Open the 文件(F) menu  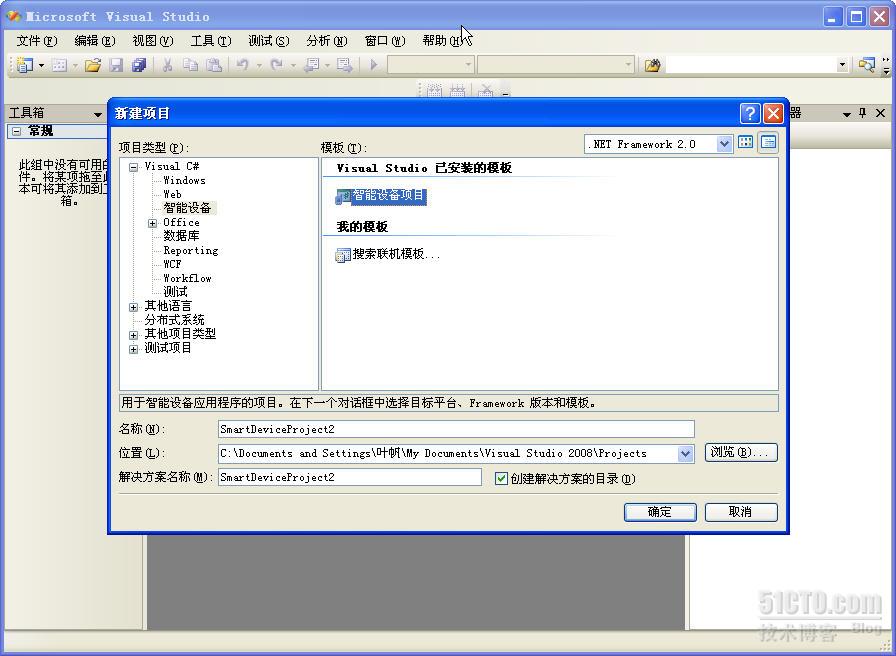point(37,41)
